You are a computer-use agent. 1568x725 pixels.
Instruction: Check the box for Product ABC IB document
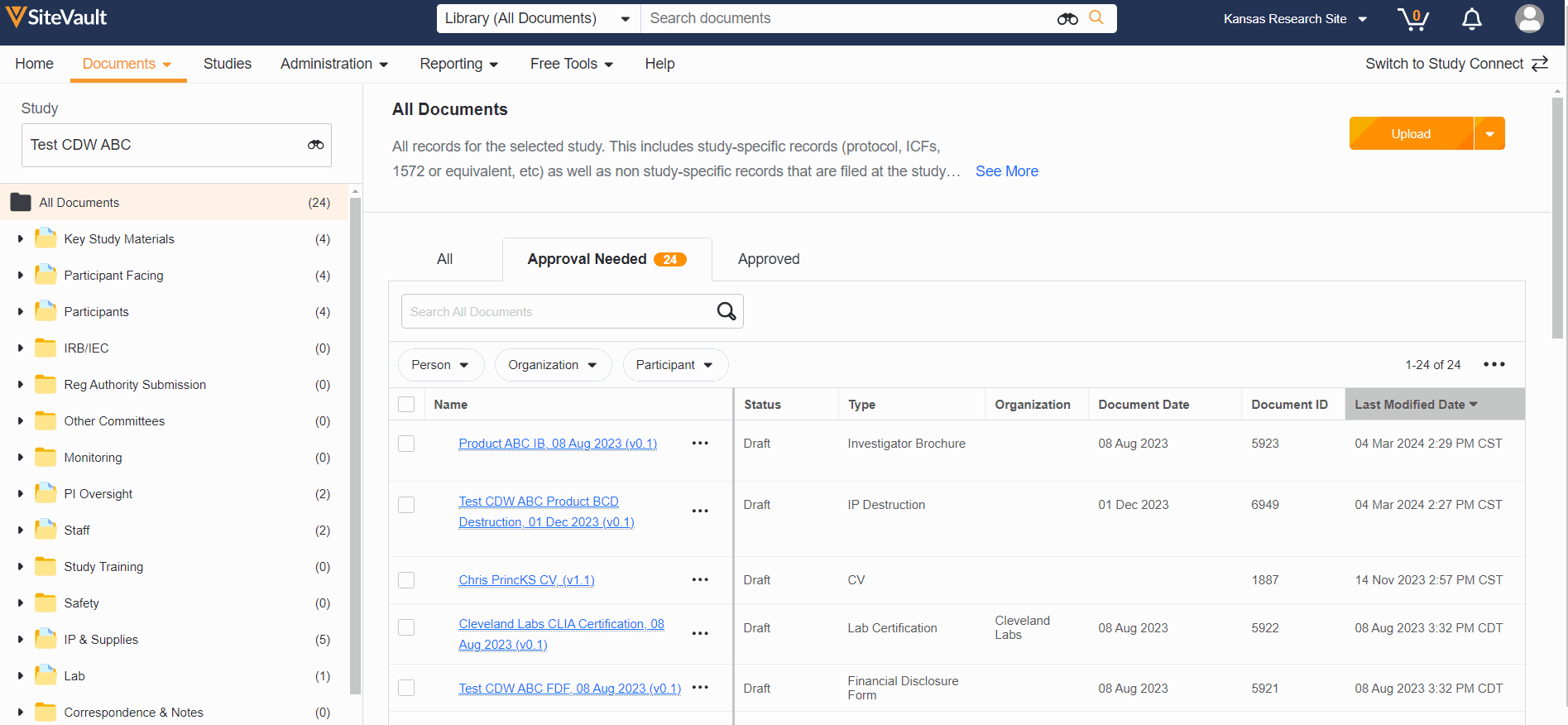(x=406, y=444)
